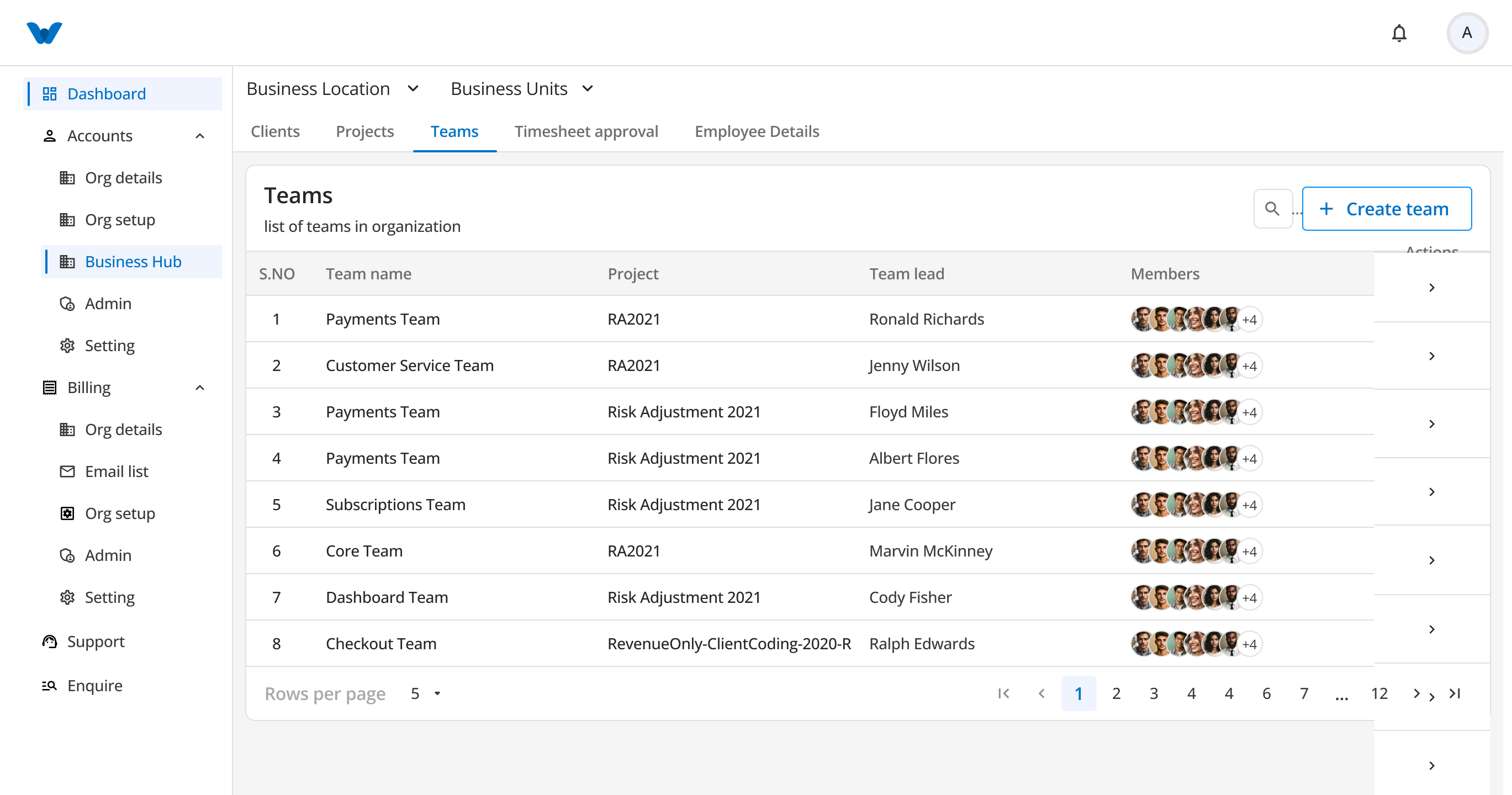Click the search icon in Teams panel
Image resolution: width=1512 pixels, height=795 pixels.
[1272, 208]
